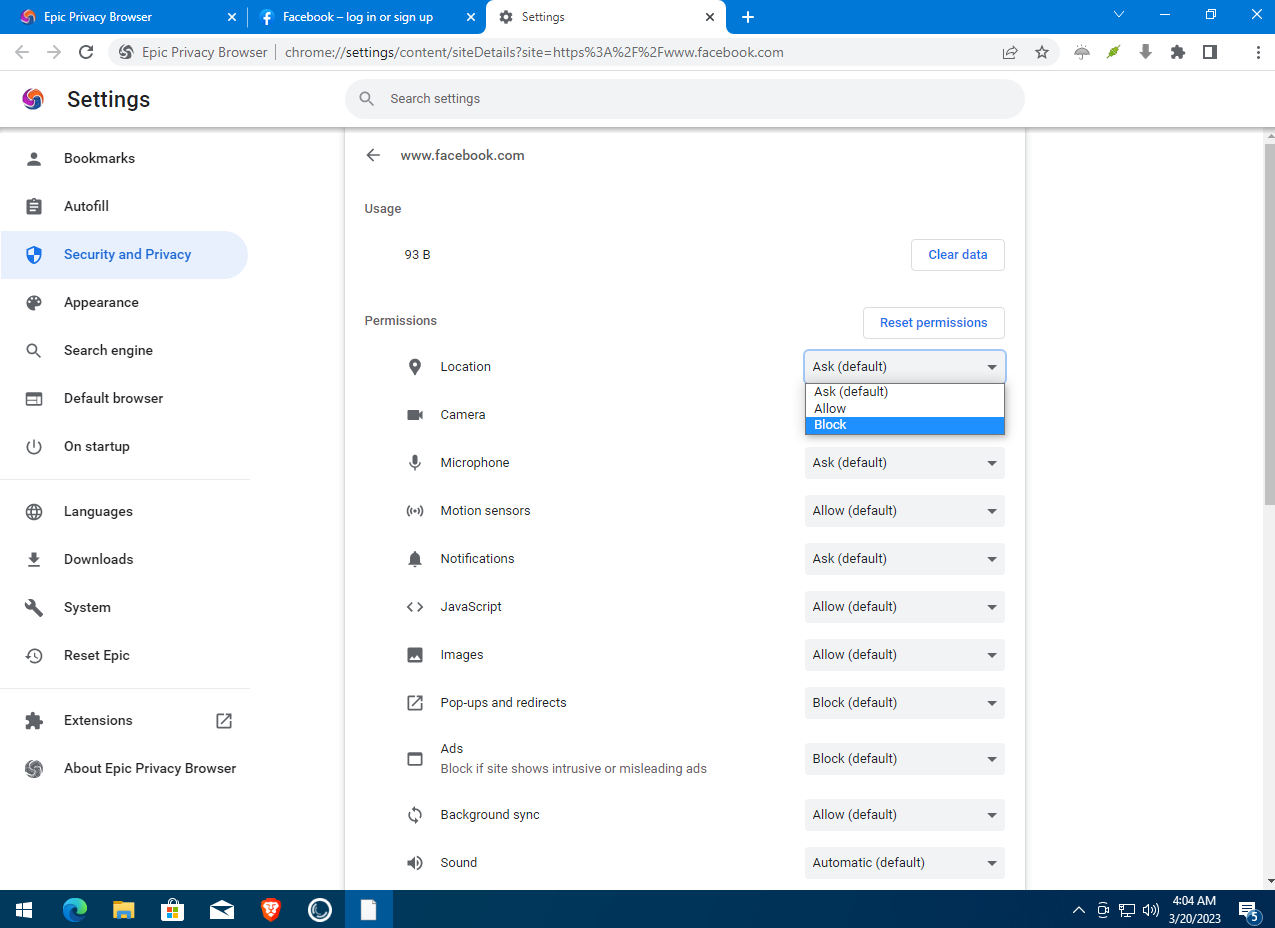
Task: Open Bookmarks in settings sidebar
Action: point(124,159)
